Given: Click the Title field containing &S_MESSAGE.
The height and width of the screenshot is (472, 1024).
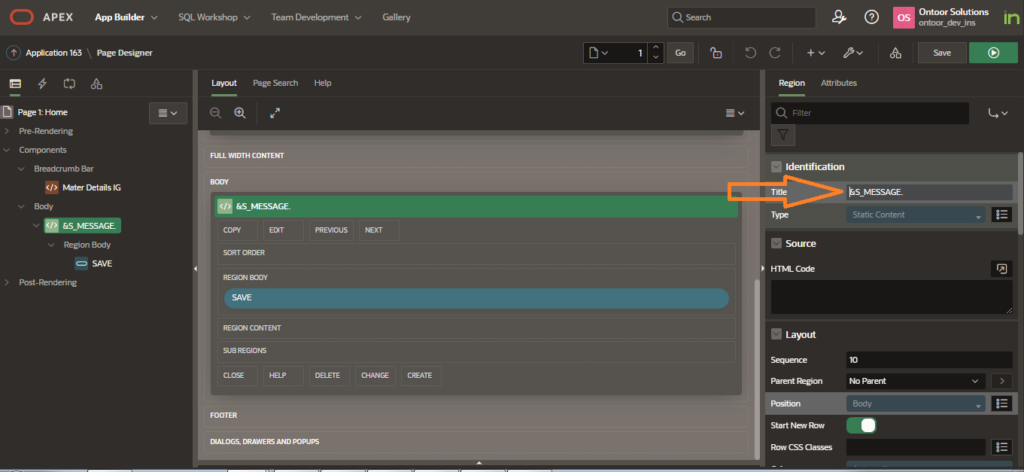Looking at the screenshot, I should point(929,192).
